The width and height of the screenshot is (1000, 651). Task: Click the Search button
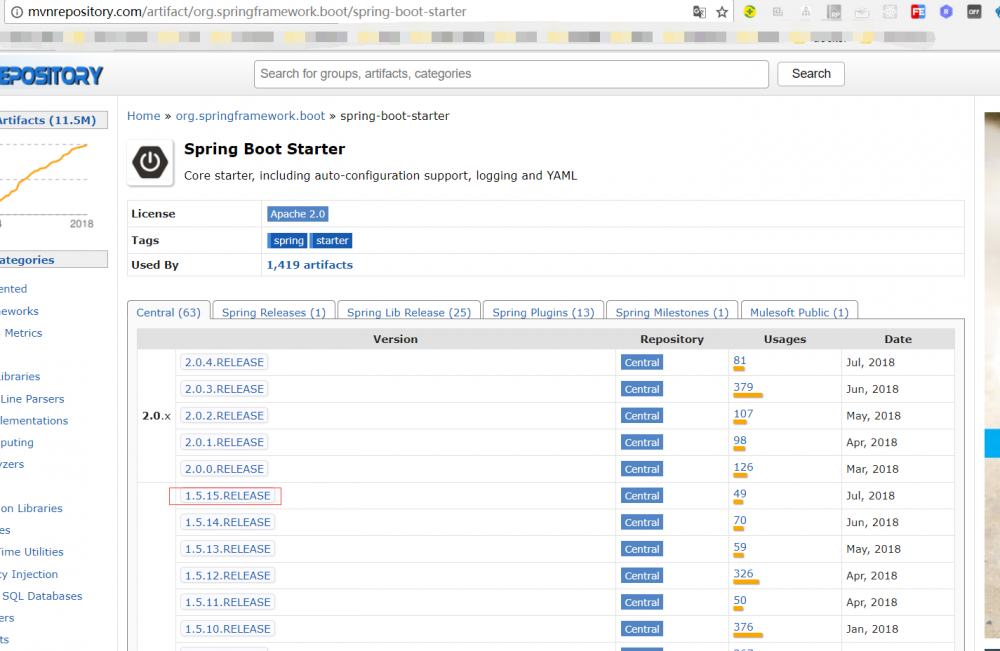[x=811, y=74]
